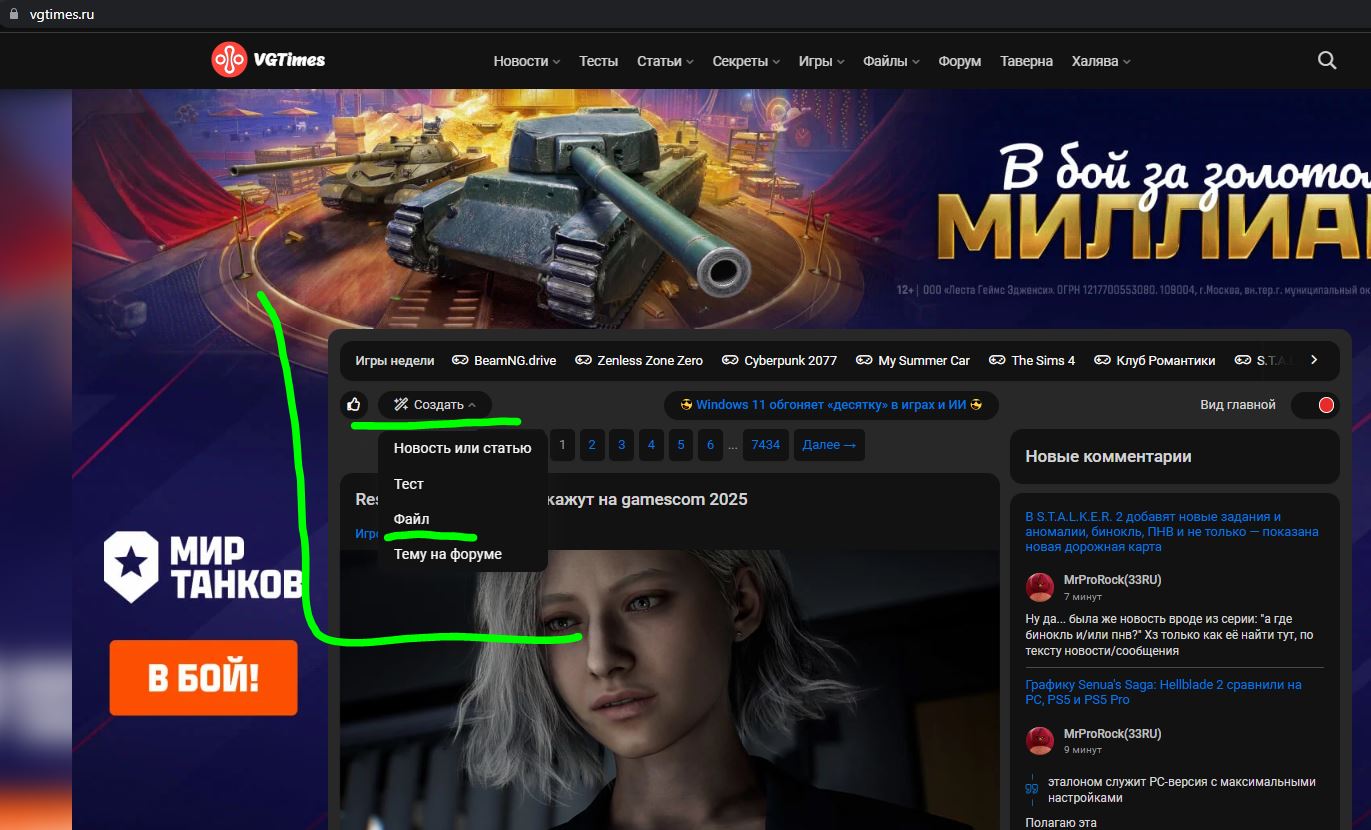Click the Мир Танков ad logo
The width and height of the screenshot is (1371, 830).
(x=202, y=567)
